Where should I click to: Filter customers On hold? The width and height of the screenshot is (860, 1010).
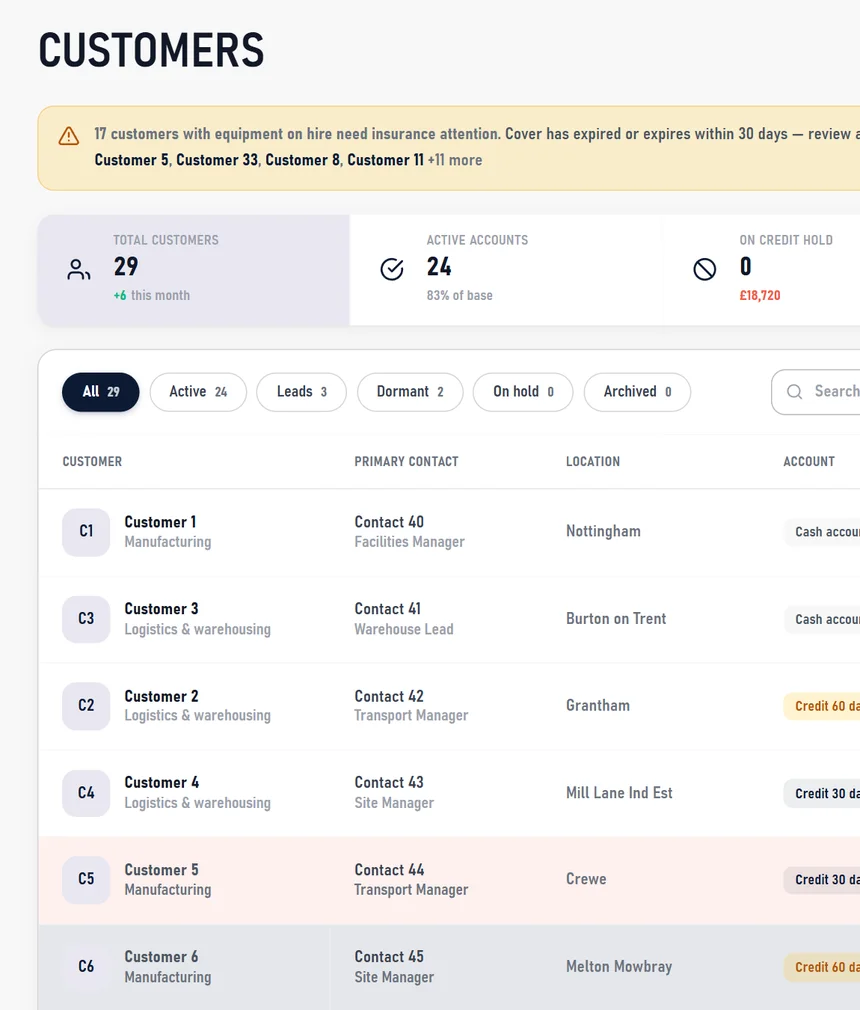tap(523, 392)
